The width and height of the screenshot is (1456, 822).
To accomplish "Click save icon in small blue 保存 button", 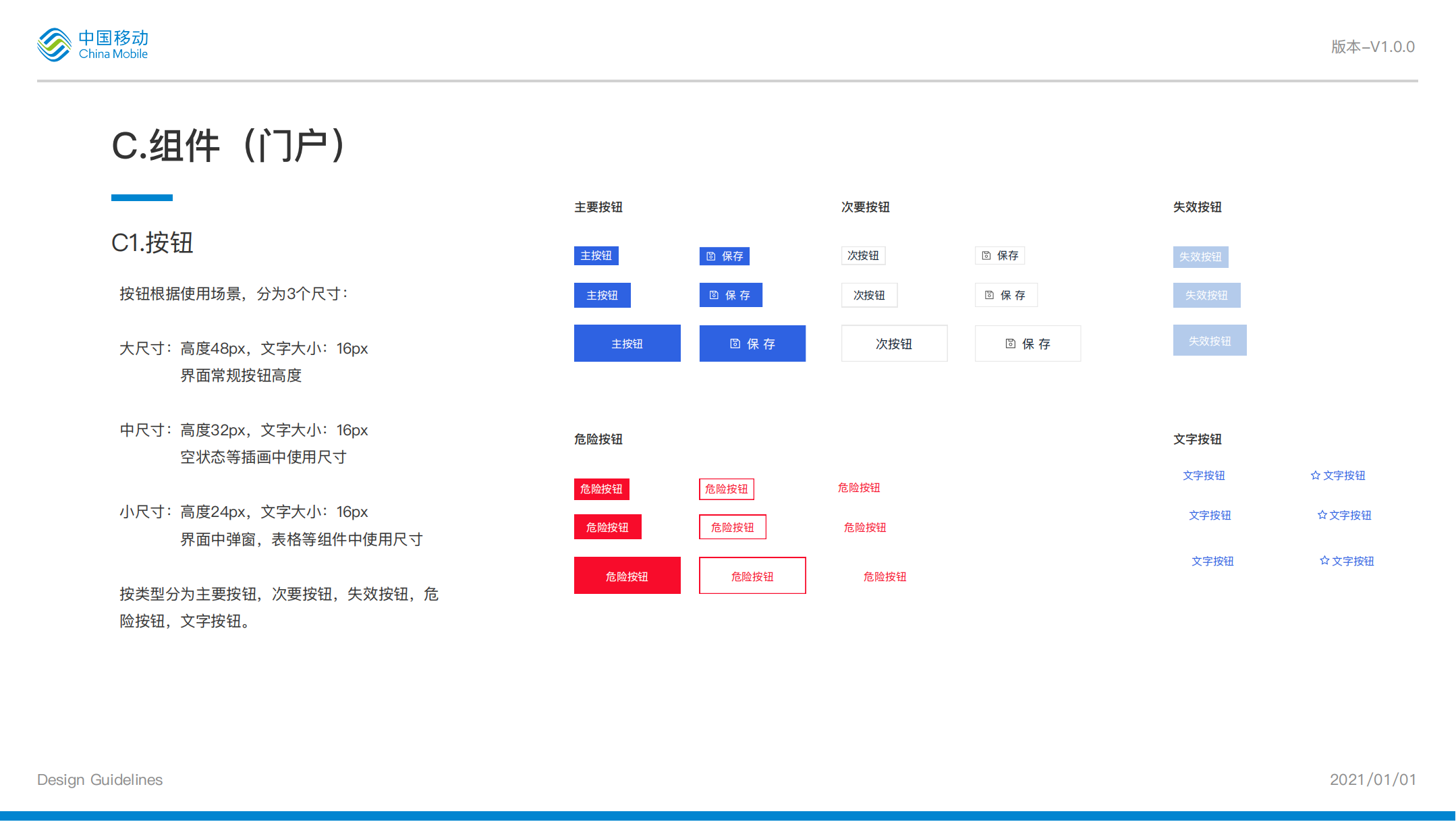I will coord(710,256).
